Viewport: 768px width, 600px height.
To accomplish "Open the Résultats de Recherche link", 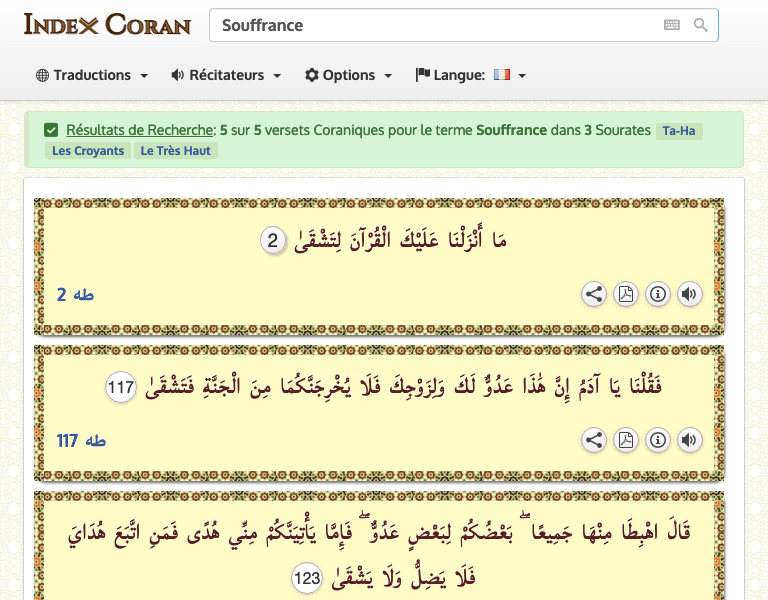I will (x=140, y=130).
